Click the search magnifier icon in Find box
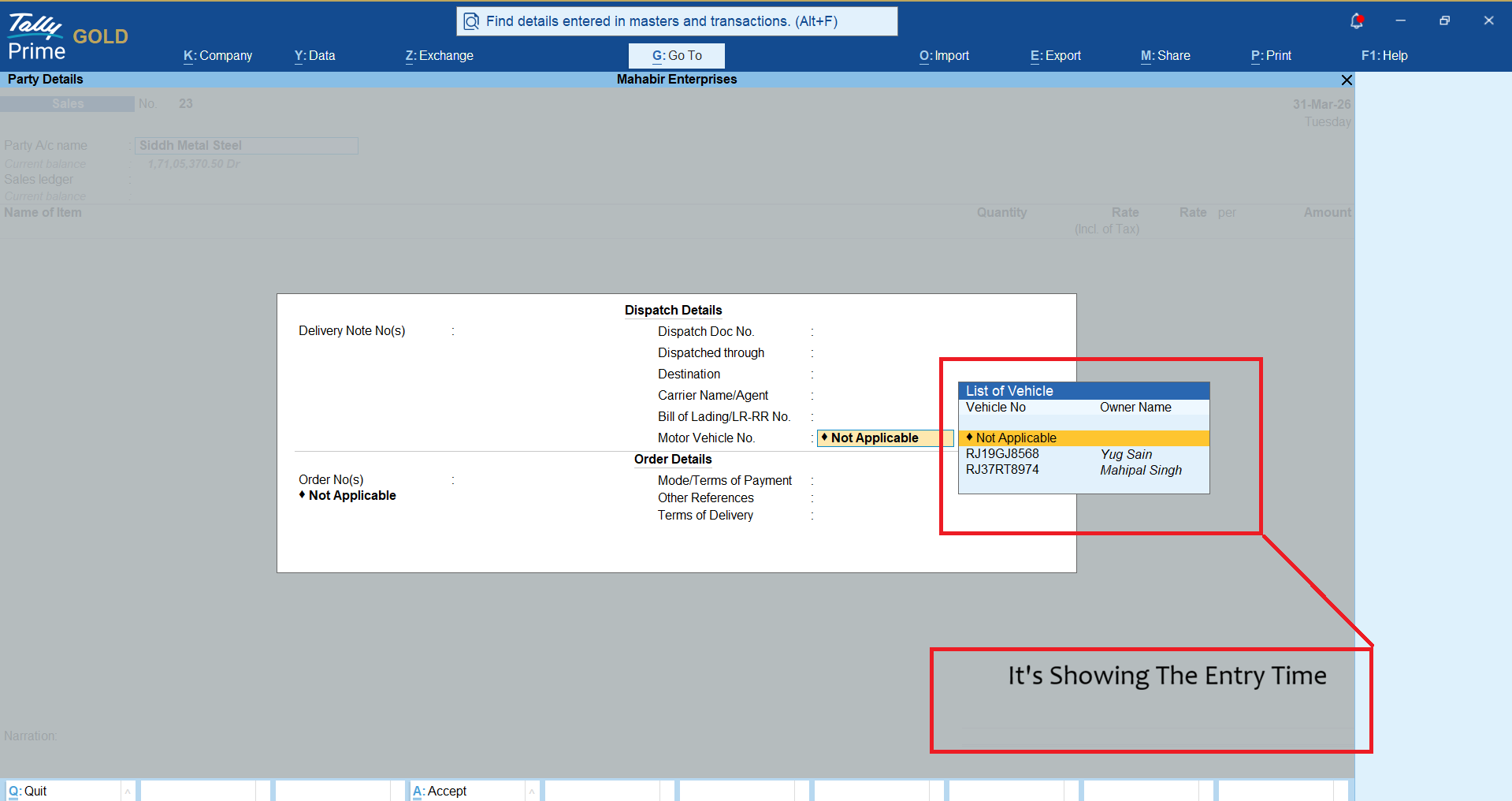1512x801 pixels. pos(471,21)
